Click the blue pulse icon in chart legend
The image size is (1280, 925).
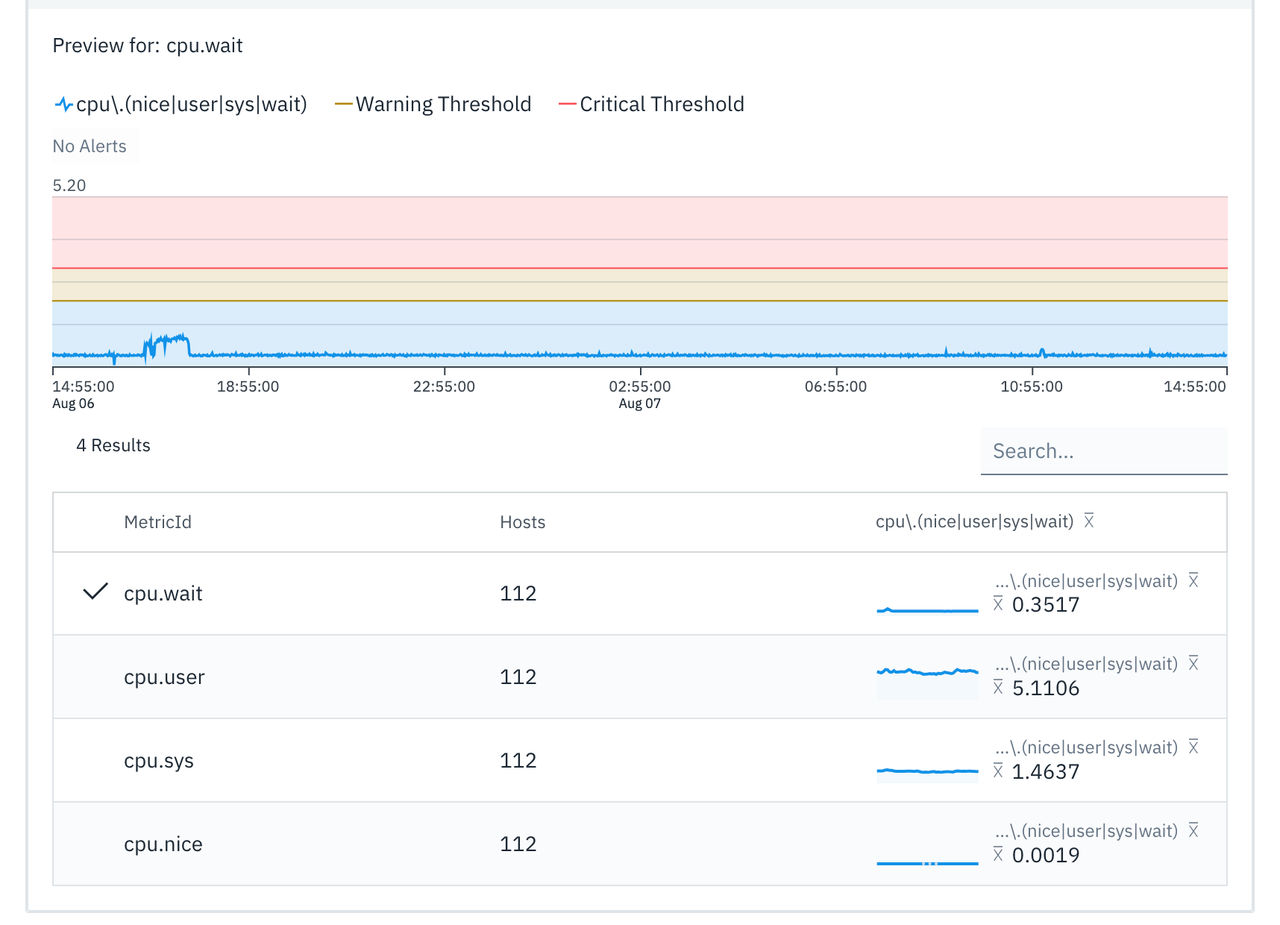(63, 104)
